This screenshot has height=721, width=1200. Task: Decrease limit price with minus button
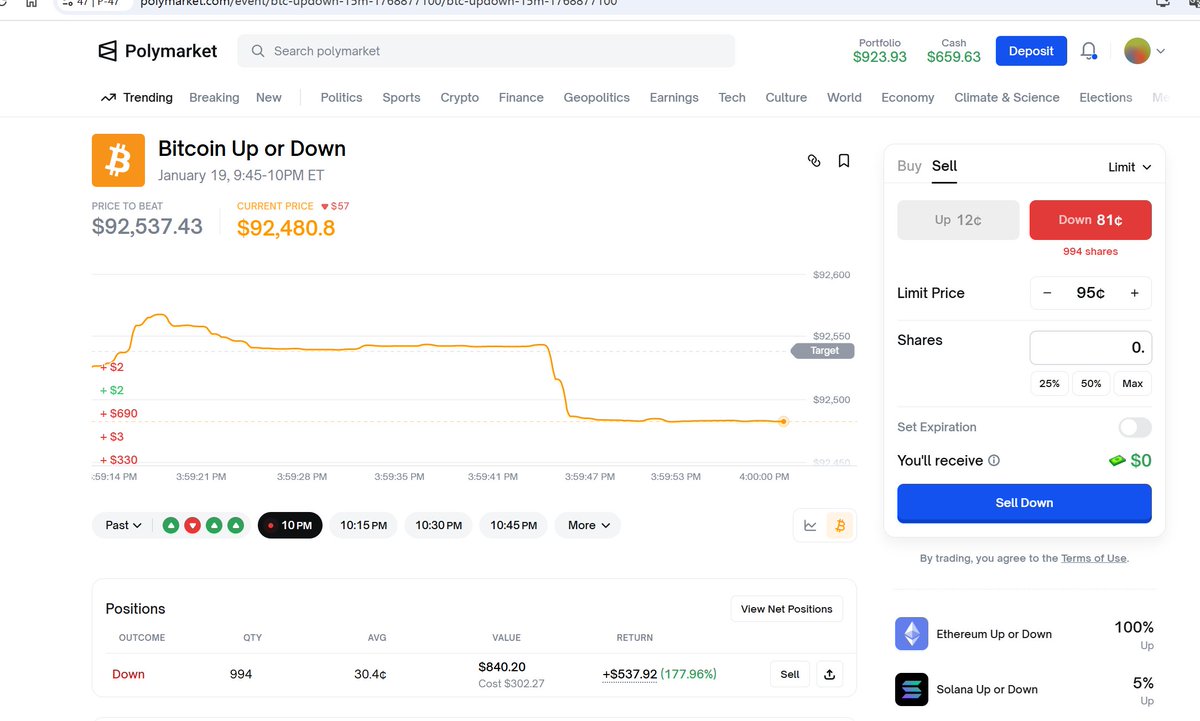coord(1047,293)
